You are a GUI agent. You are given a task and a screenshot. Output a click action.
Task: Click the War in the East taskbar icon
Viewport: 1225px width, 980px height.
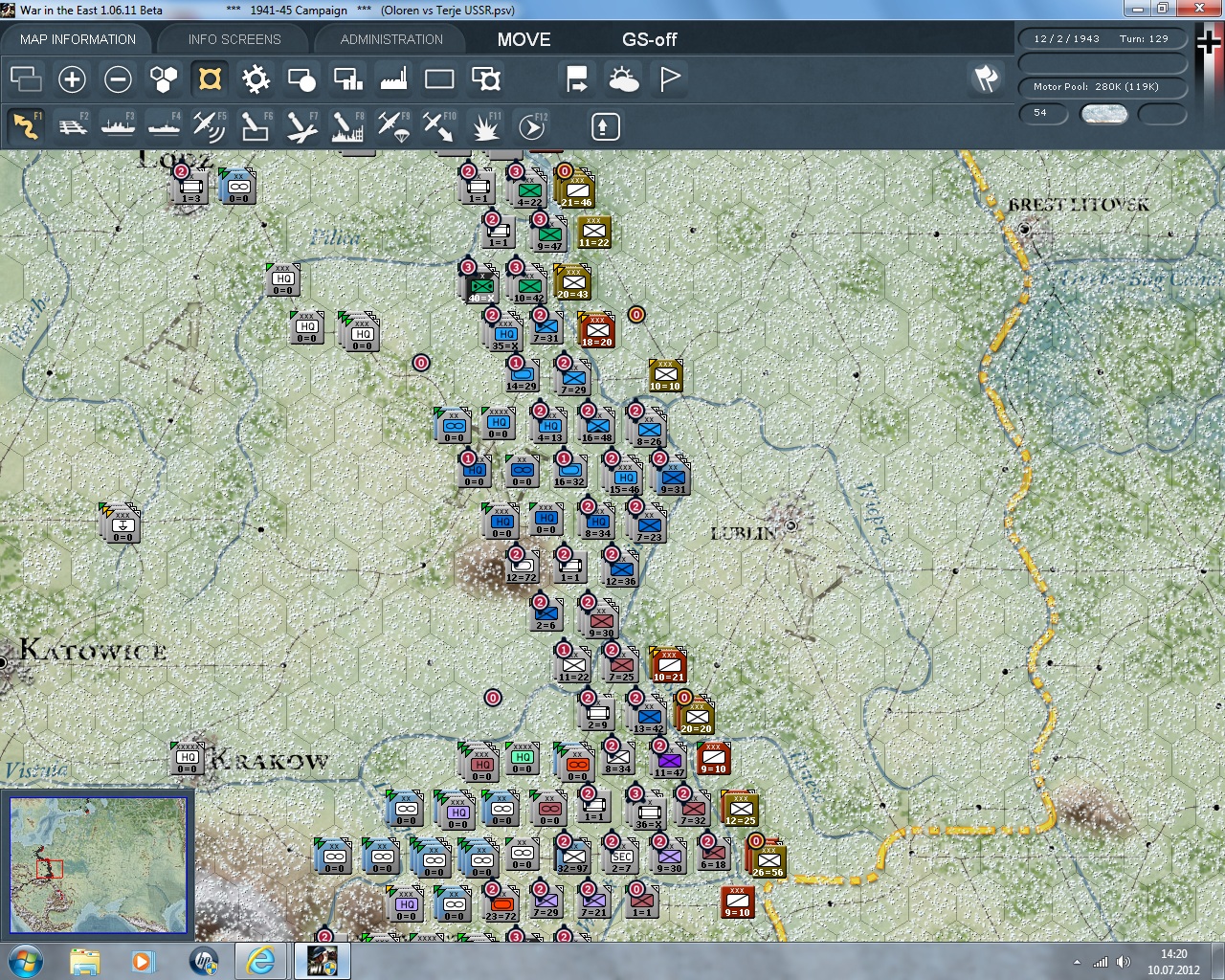(x=322, y=961)
